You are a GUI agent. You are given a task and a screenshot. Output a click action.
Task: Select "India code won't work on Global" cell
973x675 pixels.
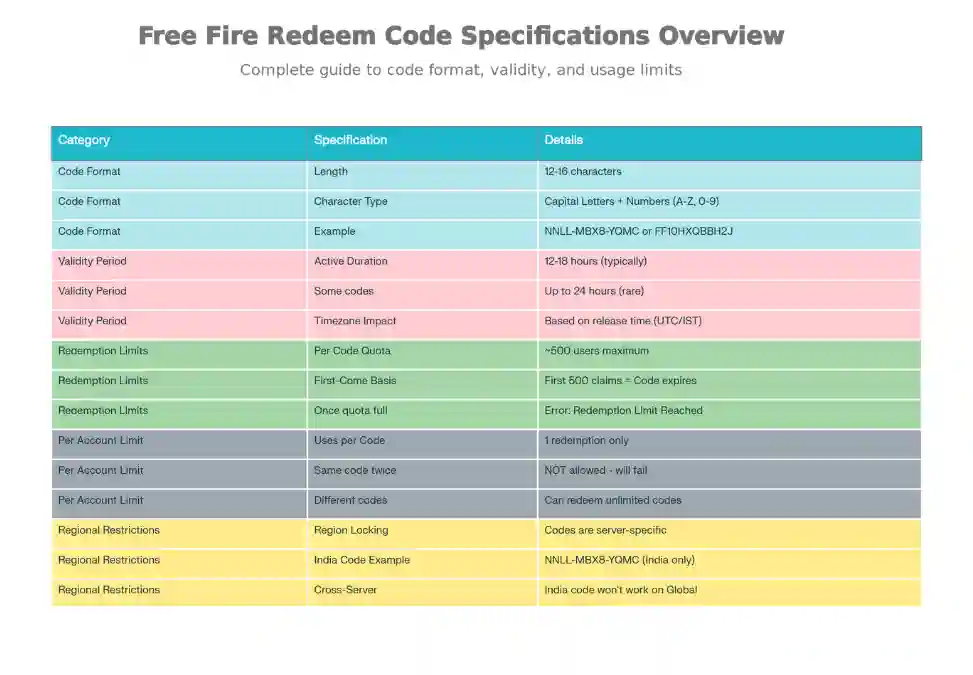[620, 591]
